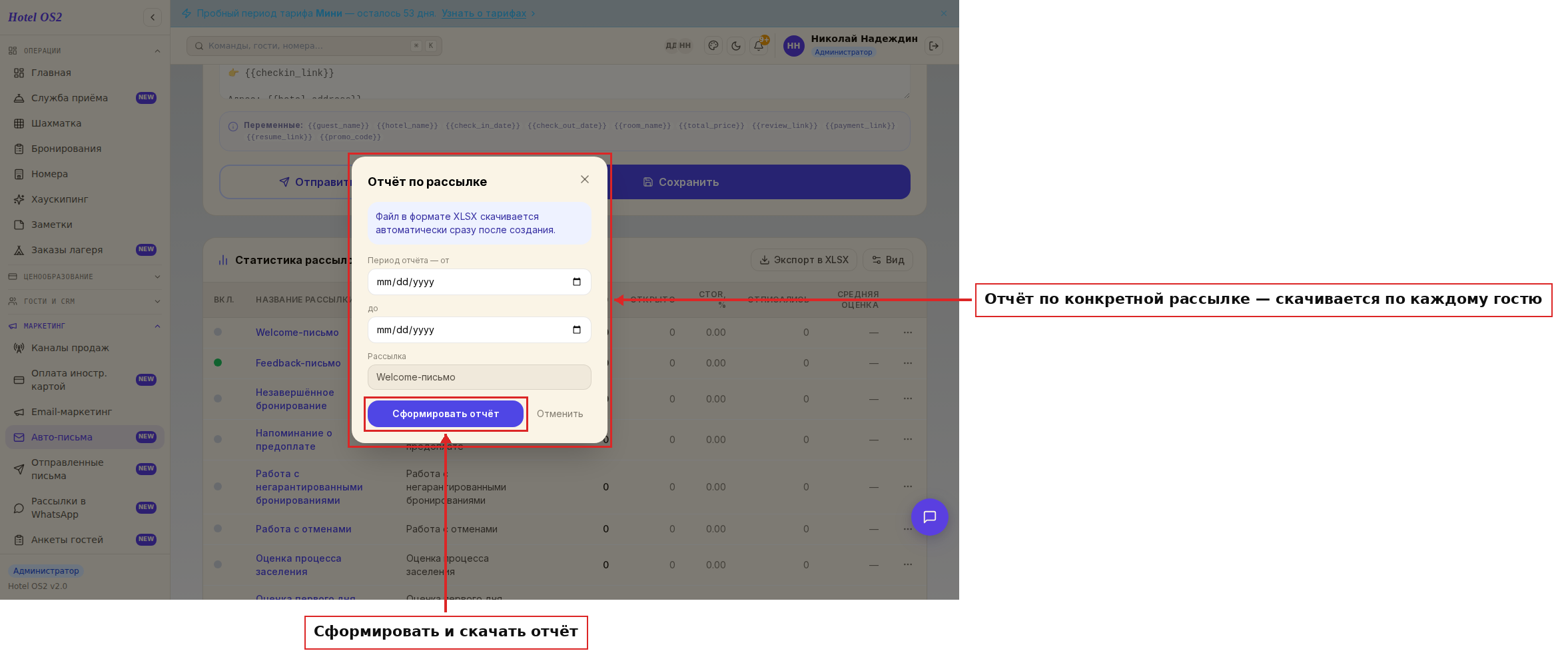Collapse the sidebar with the chevron button
1568x665 pixels.
(x=153, y=17)
